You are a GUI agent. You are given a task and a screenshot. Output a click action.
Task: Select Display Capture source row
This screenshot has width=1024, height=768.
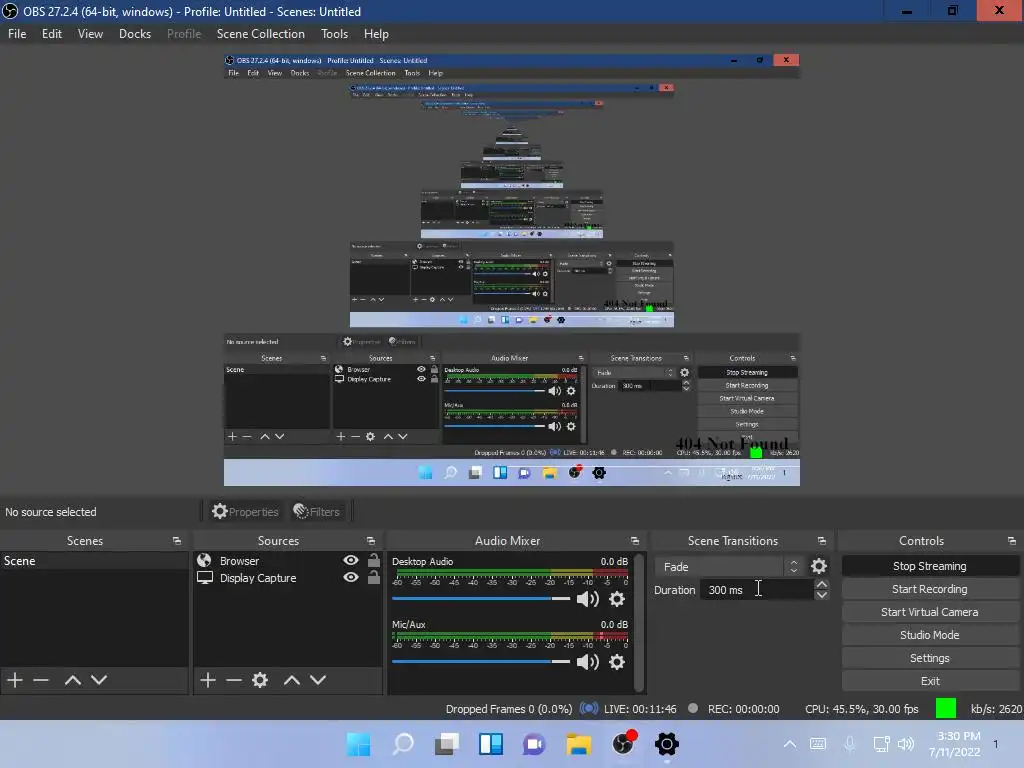pyautogui.click(x=287, y=577)
